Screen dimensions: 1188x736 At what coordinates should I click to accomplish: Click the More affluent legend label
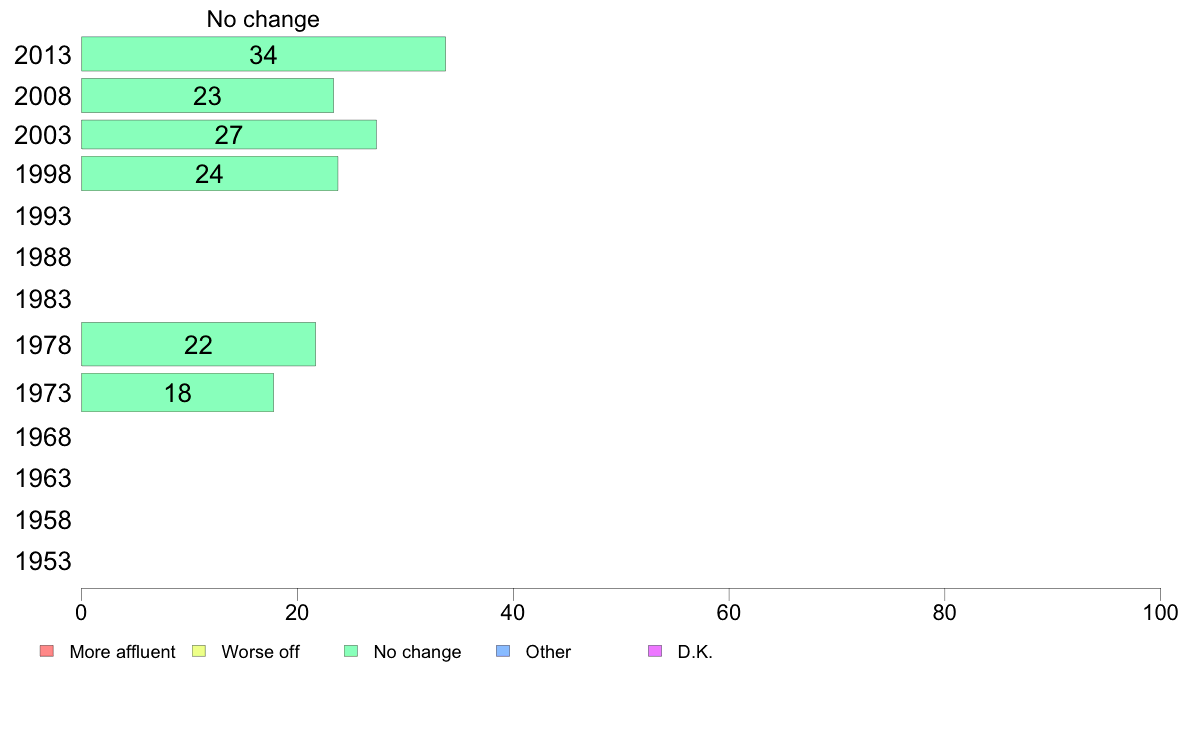(x=122, y=652)
